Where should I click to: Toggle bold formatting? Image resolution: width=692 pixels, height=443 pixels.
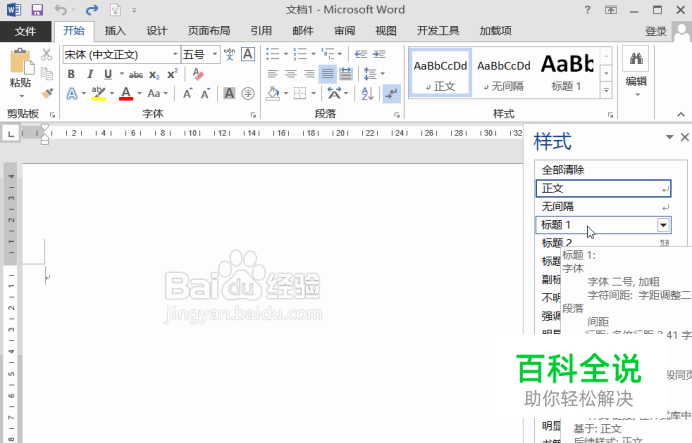[x=71, y=74]
